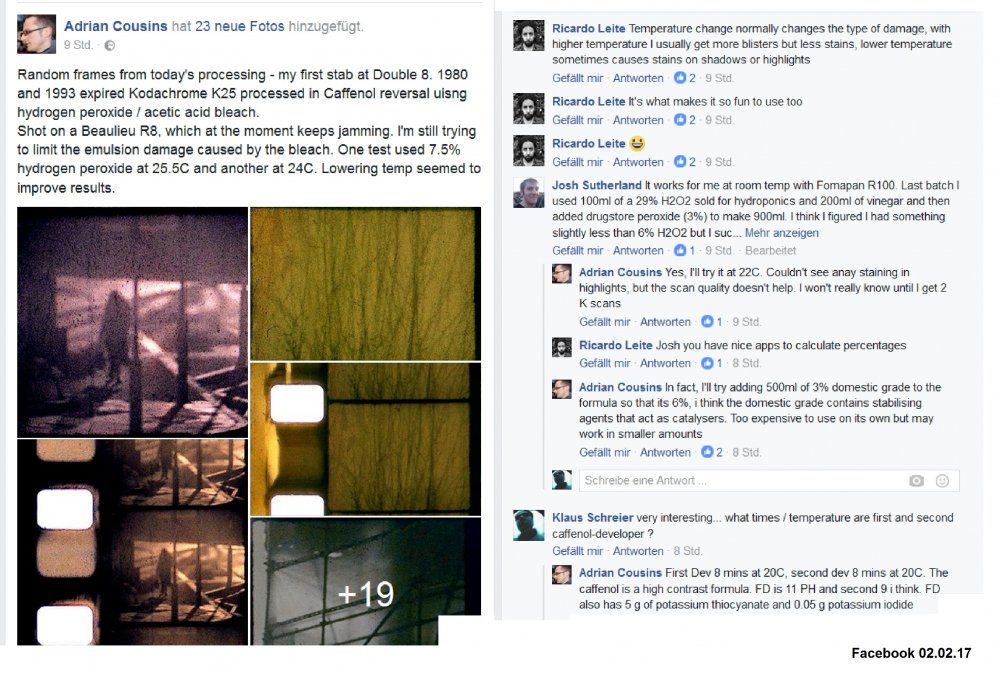Open Josh Sutherland's avatar
Screen dimensions: 1000x673
pyautogui.click(x=529, y=193)
